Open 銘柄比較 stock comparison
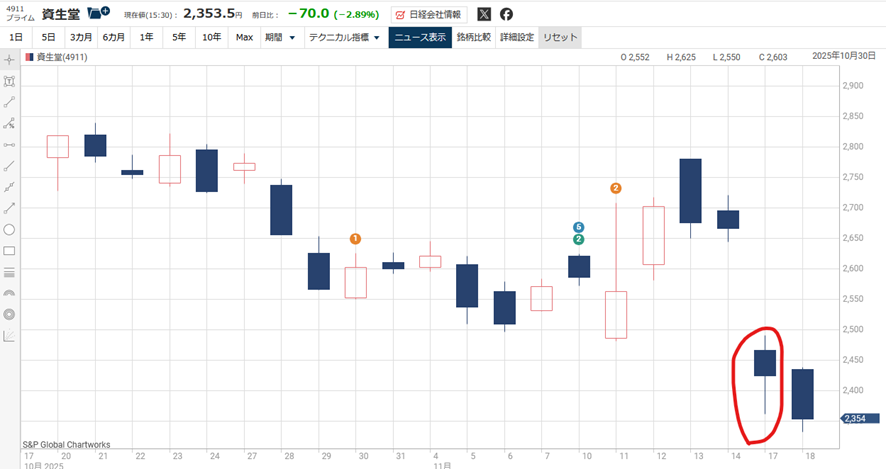The width and height of the screenshot is (886, 469). [474, 37]
